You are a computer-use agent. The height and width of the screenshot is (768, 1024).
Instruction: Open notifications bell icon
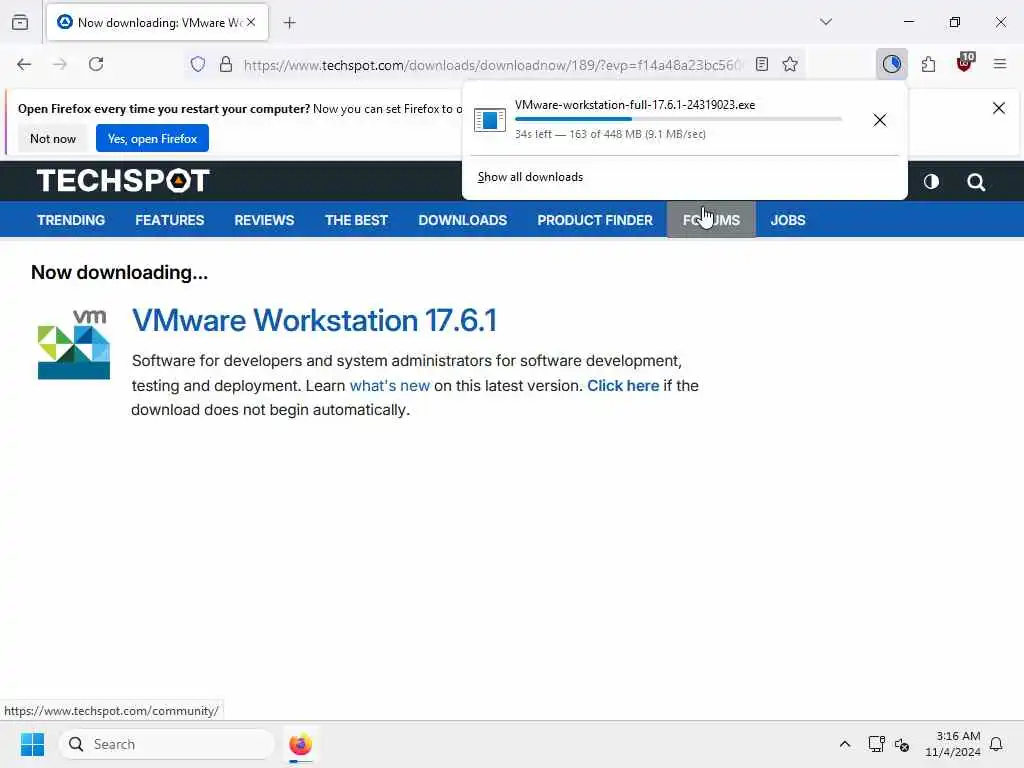tap(996, 744)
